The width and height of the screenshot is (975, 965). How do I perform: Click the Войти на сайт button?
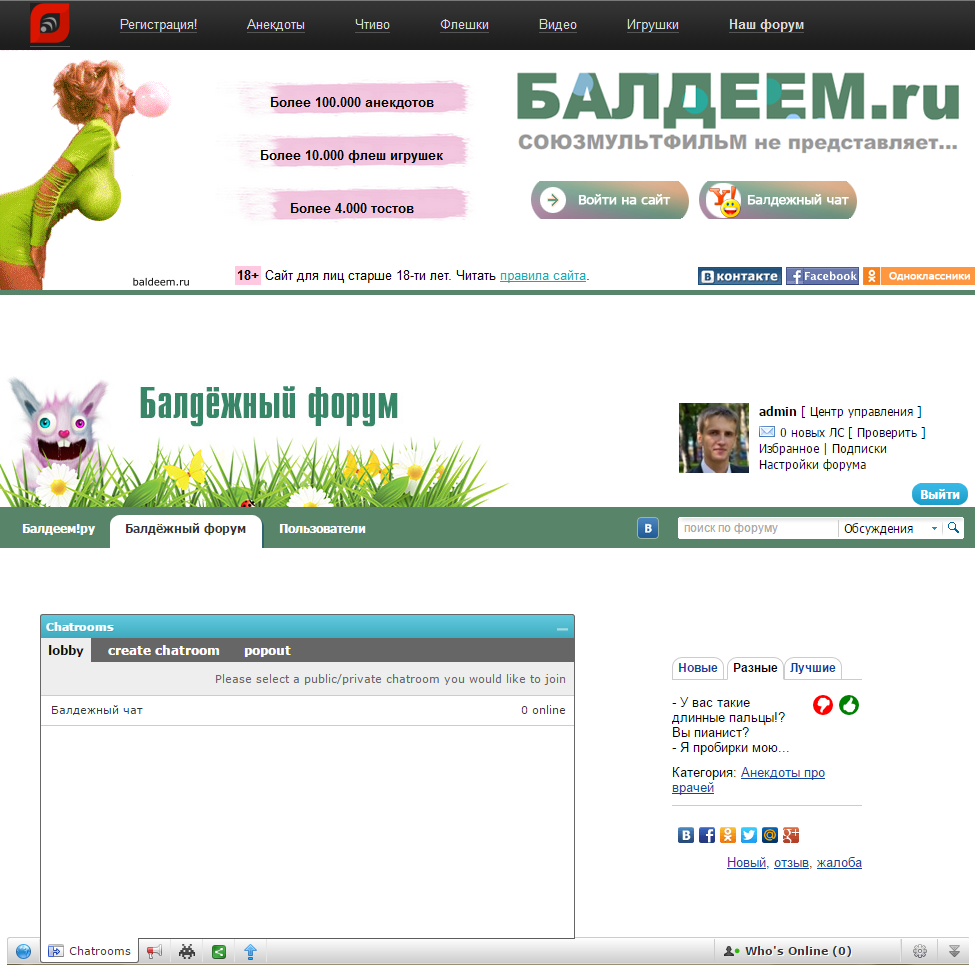pos(609,200)
